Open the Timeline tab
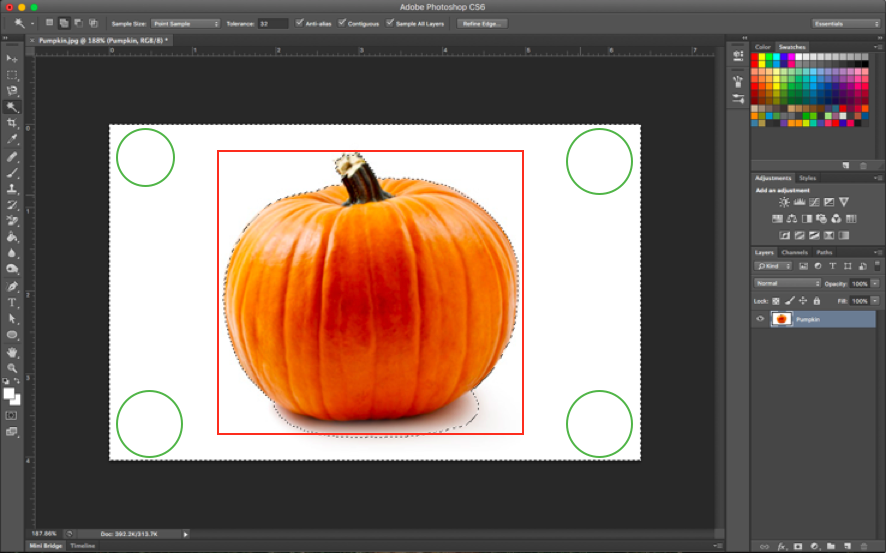886x553 pixels. (x=82, y=546)
